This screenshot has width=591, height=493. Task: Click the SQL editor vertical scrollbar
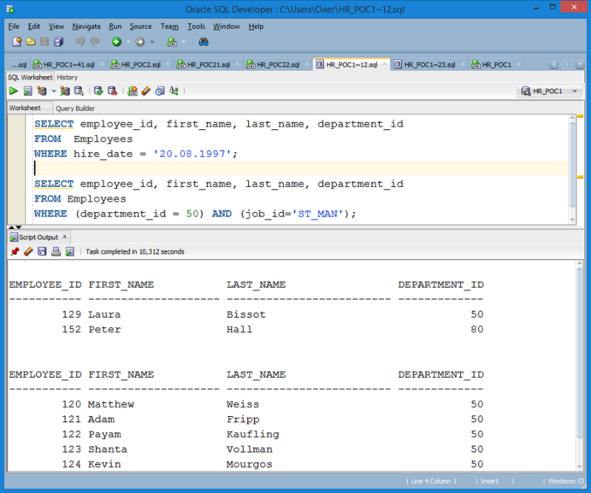[572, 169]
